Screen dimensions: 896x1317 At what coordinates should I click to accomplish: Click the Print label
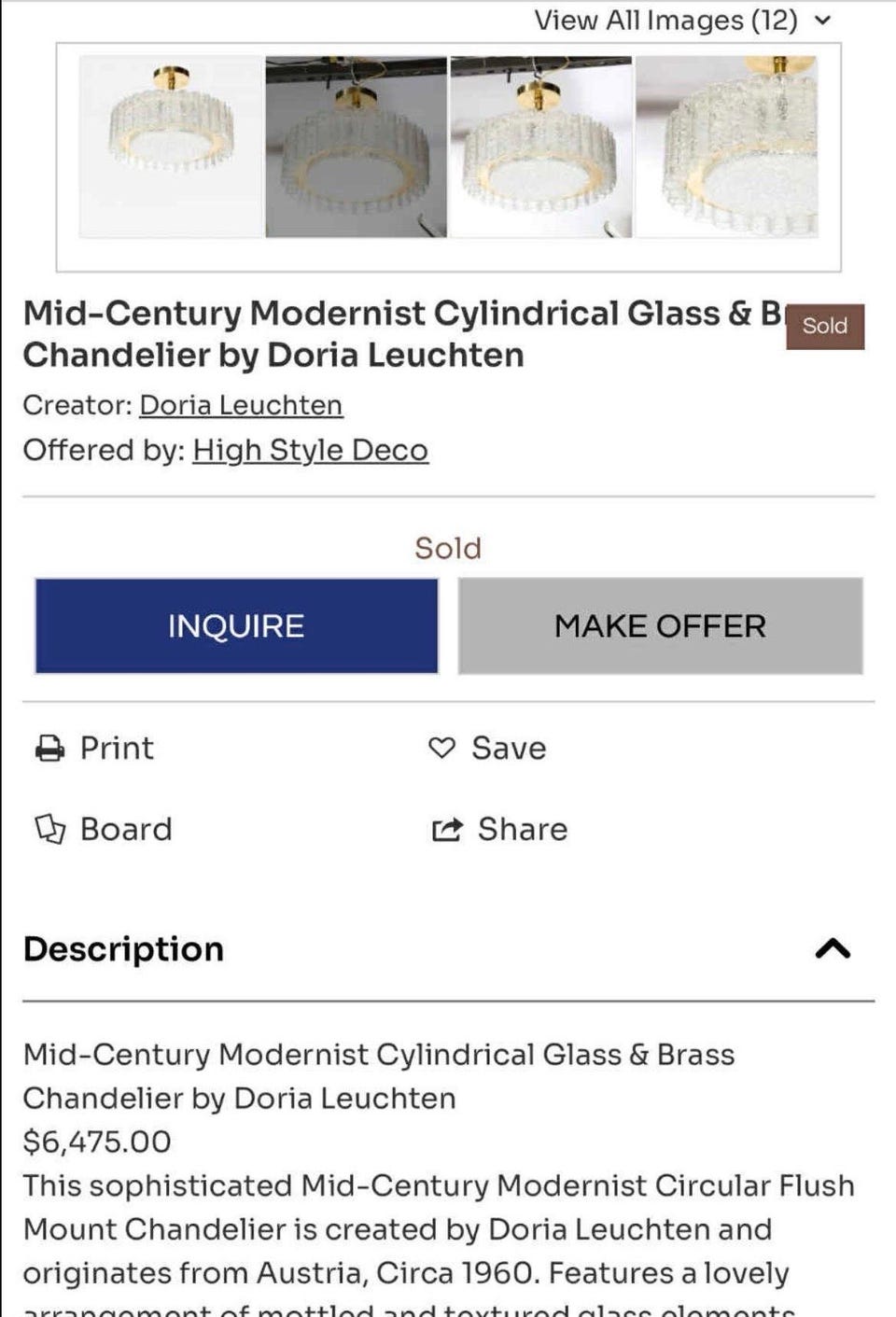[x=117, y=749]
